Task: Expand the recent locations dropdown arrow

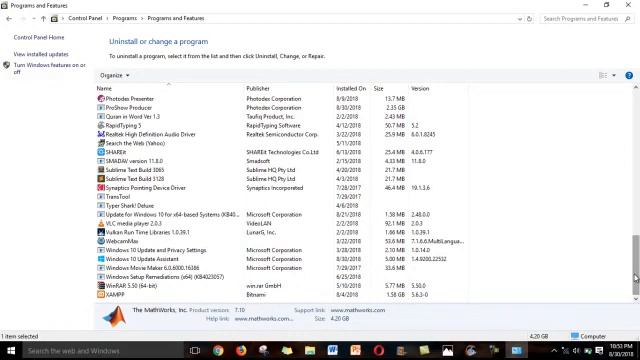Action: (x=33, y=19)
